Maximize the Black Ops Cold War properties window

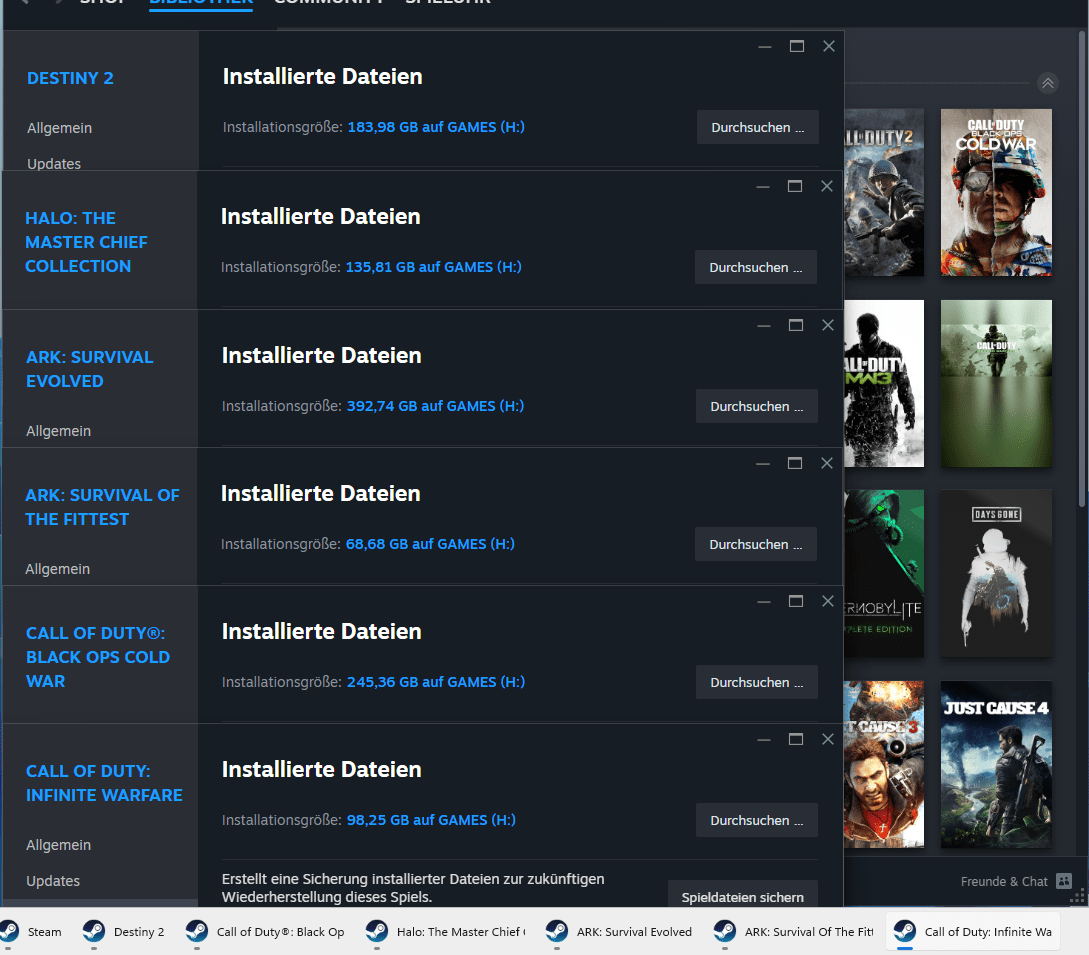click(x=796, y=601)
